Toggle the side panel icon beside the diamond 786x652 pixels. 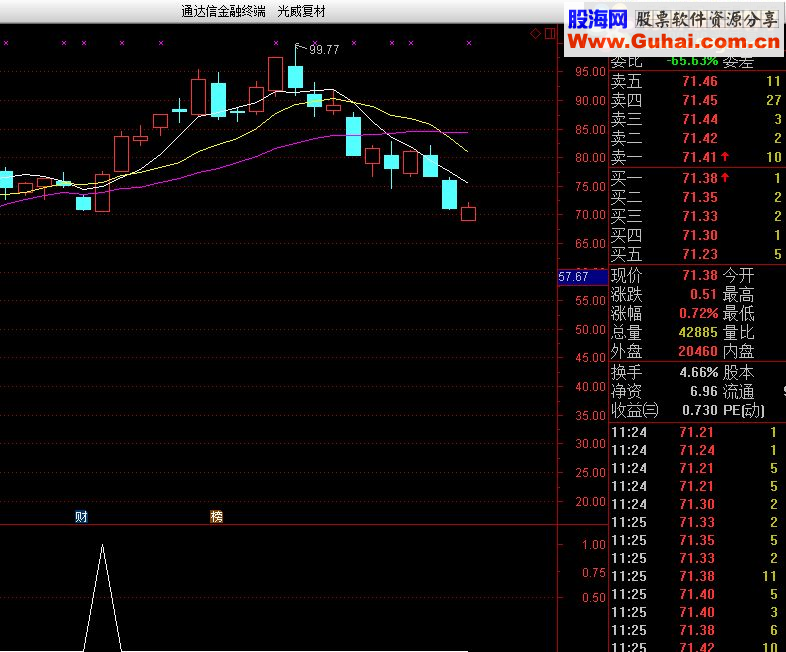[x=550, y=34]
